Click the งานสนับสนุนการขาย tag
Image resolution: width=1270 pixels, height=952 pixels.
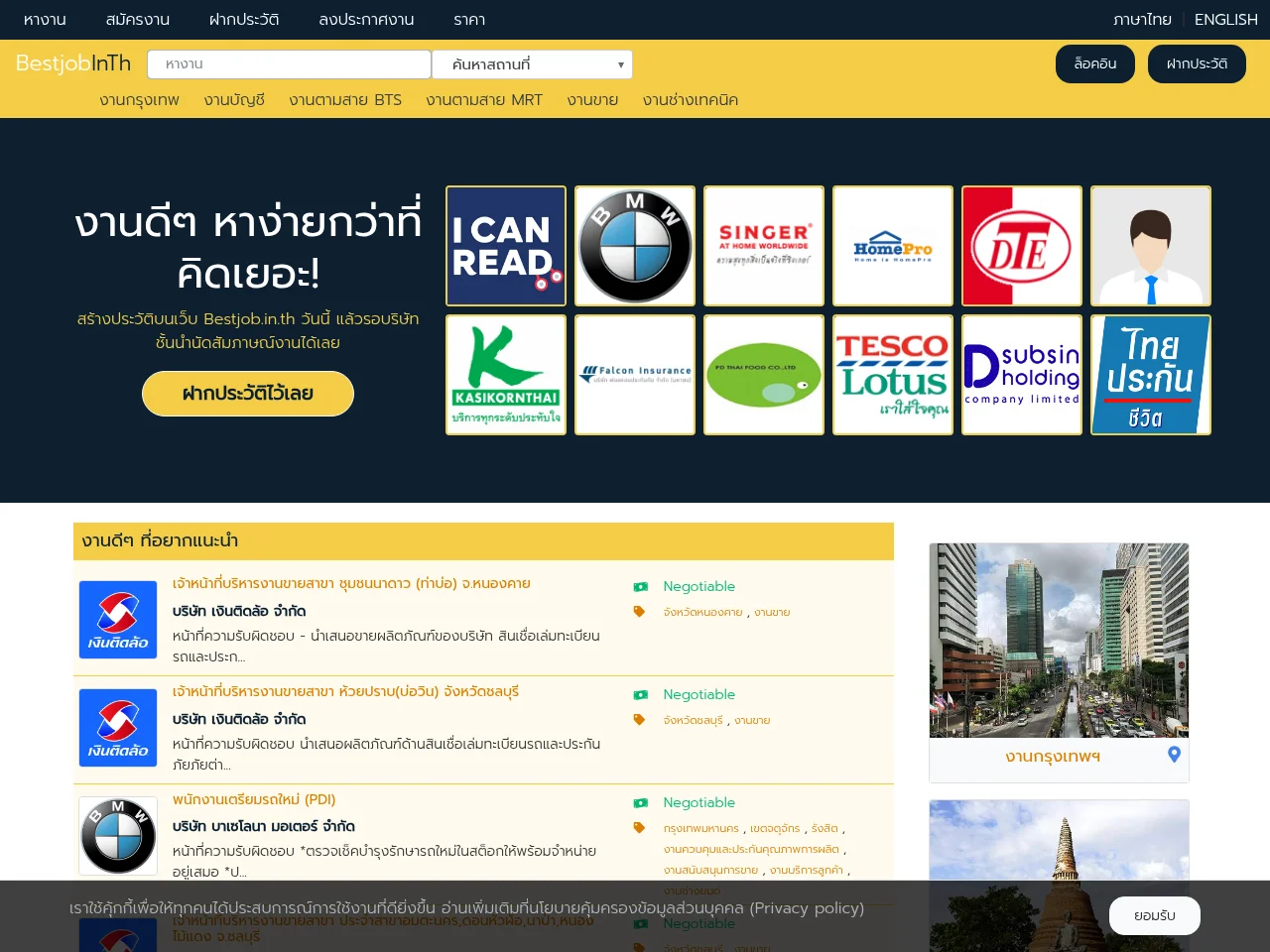710,871
